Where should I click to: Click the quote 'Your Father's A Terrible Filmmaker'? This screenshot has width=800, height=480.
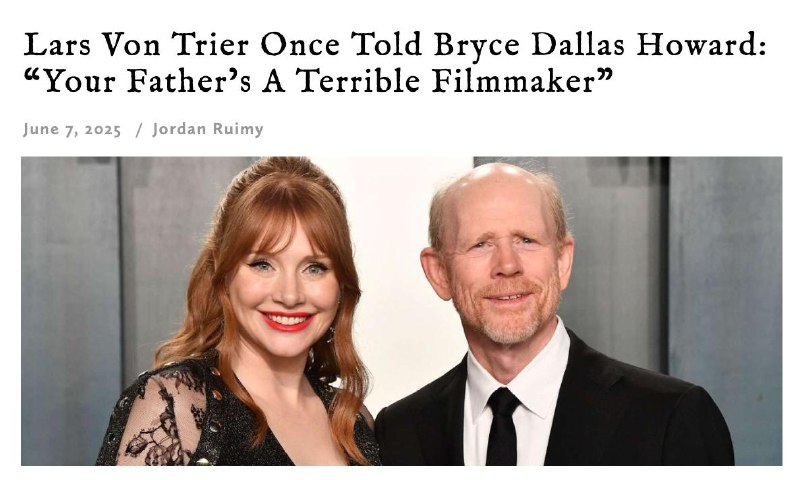pos(318,82)
